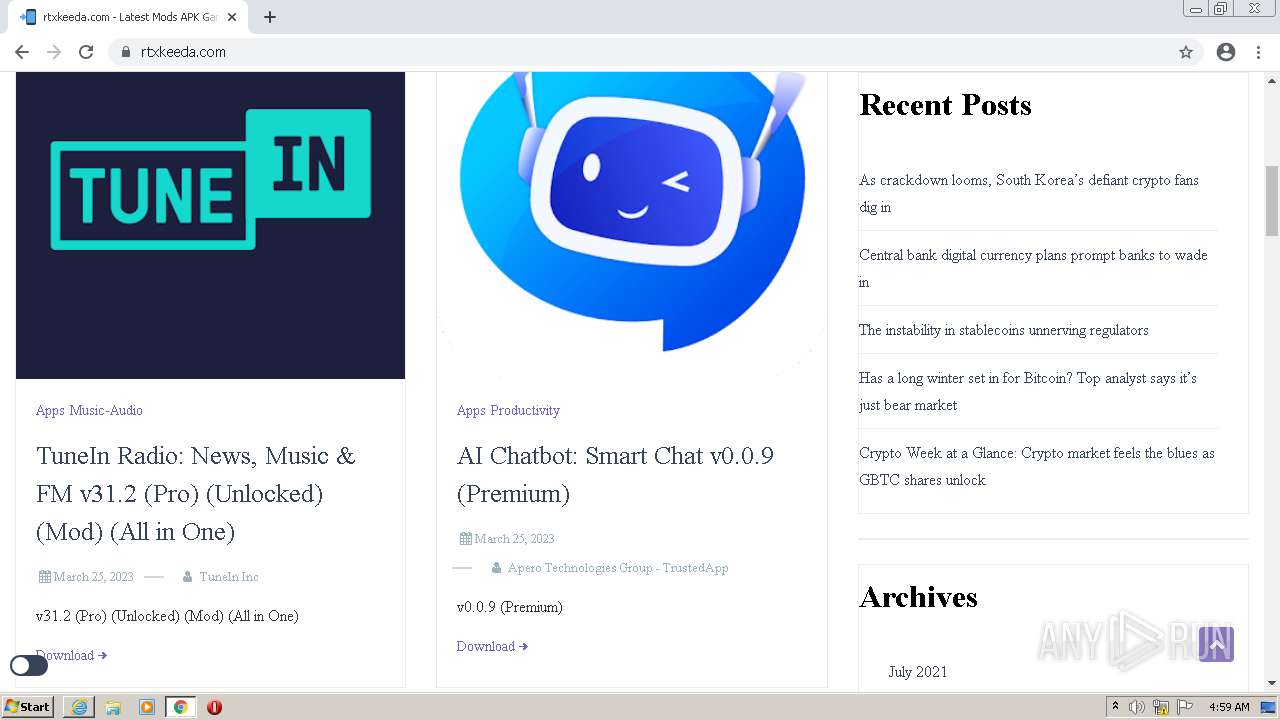1280x720 pixels.
Task: Download TuneIn Radio mod
Action: pyautogui.click(x=71, y=656)
